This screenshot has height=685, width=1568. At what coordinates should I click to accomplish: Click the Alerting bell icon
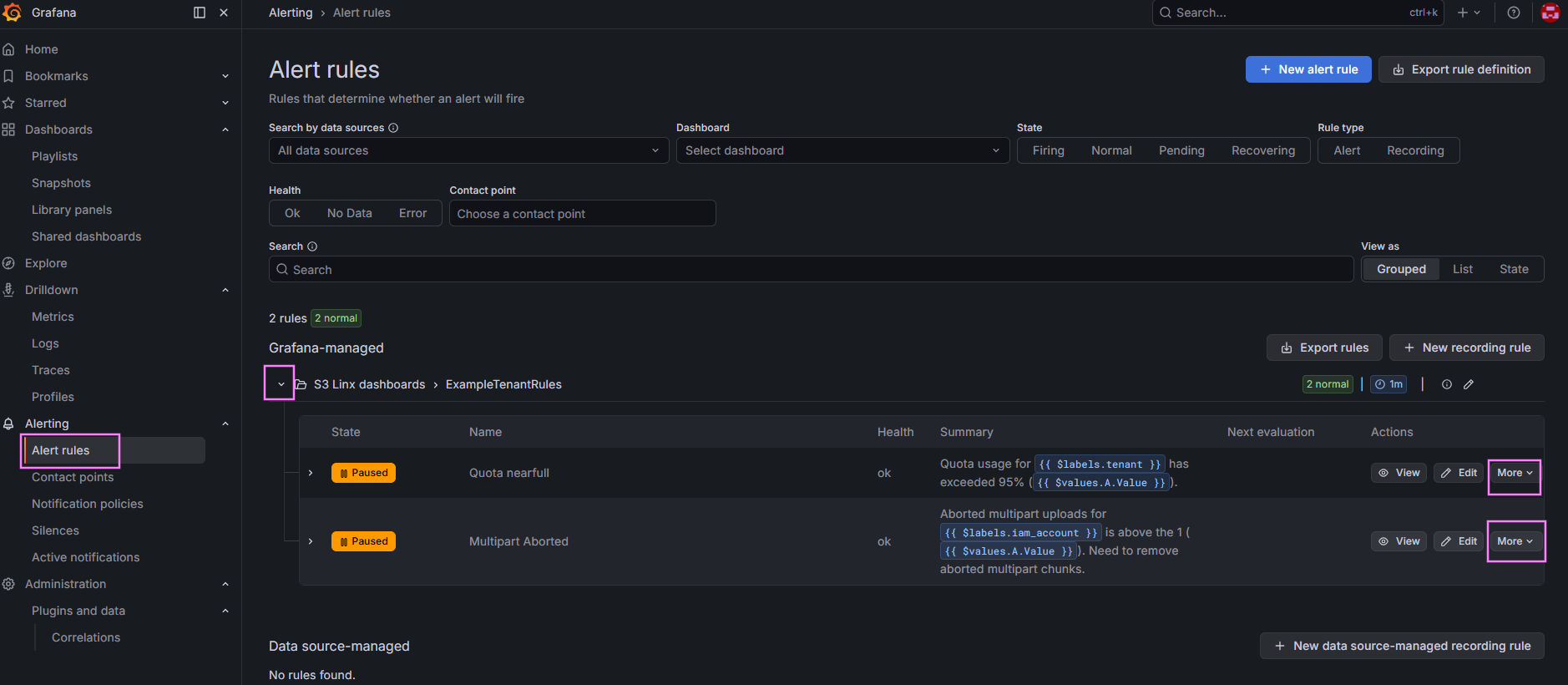[x=8, y=424]
